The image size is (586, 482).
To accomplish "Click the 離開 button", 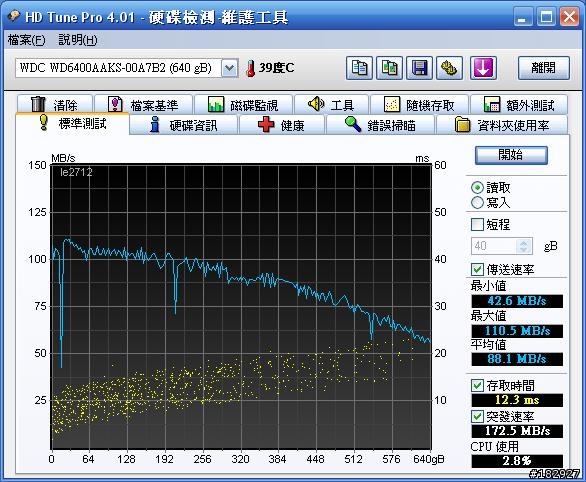I will [x=544, y=68].
